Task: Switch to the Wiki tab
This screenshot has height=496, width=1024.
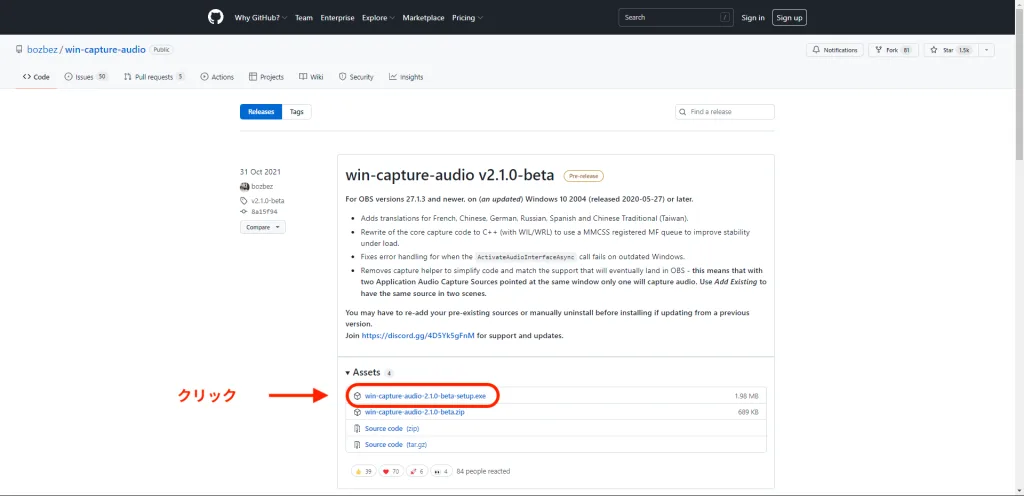Action: click(x=311, y=77)
